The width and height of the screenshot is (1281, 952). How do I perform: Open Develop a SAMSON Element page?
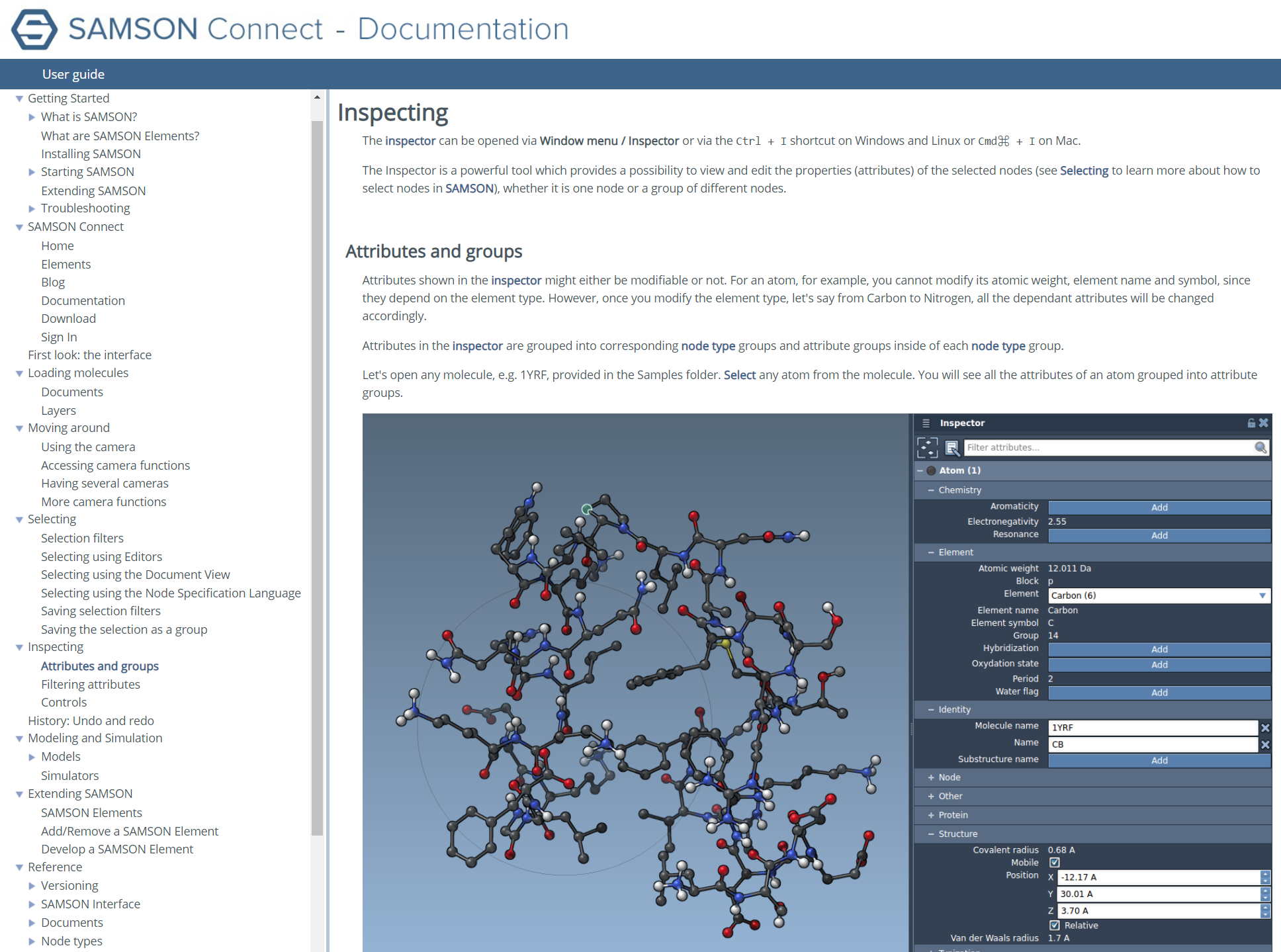click(117, 849)
